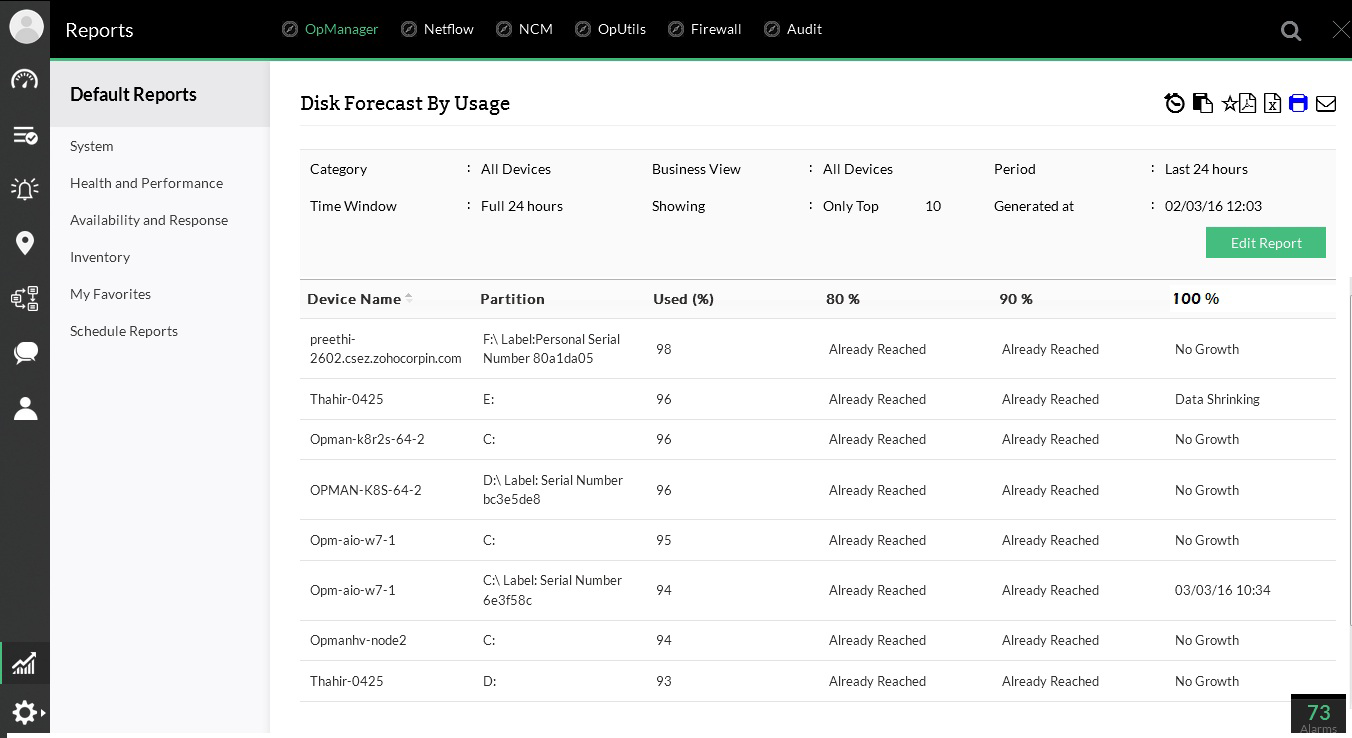Expand the Settings gear menu
The height and width of the screenshot is (738, 1352).
[x=25, y=712]
